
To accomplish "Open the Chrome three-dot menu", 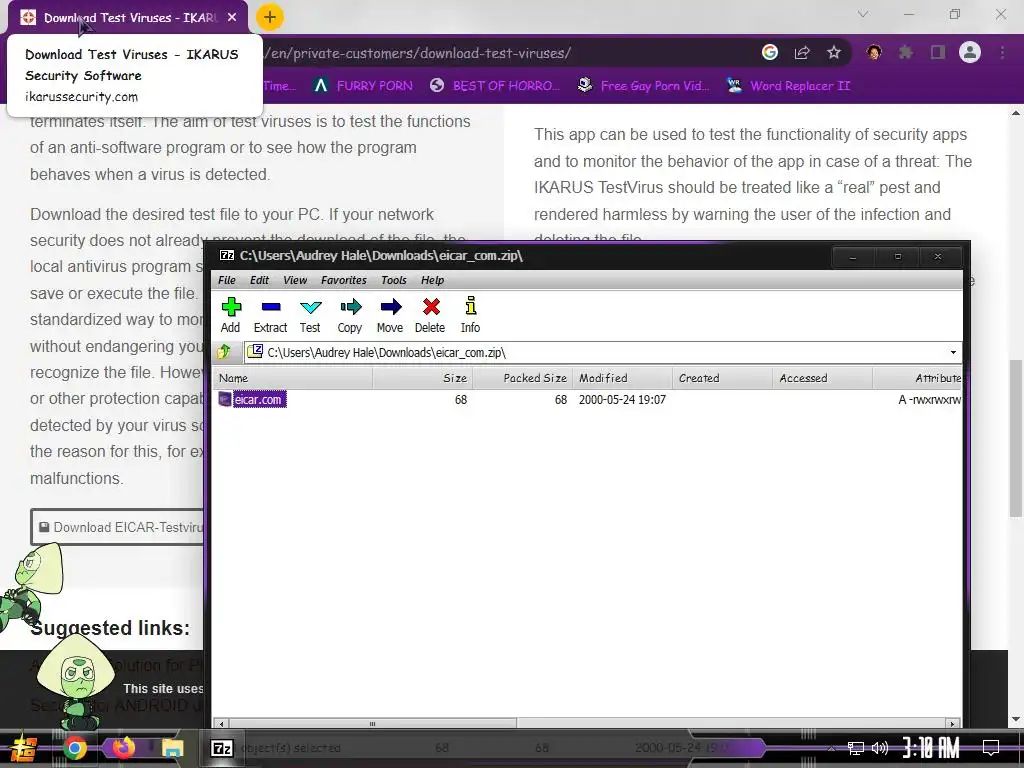I will click(x=1002, y=52).
